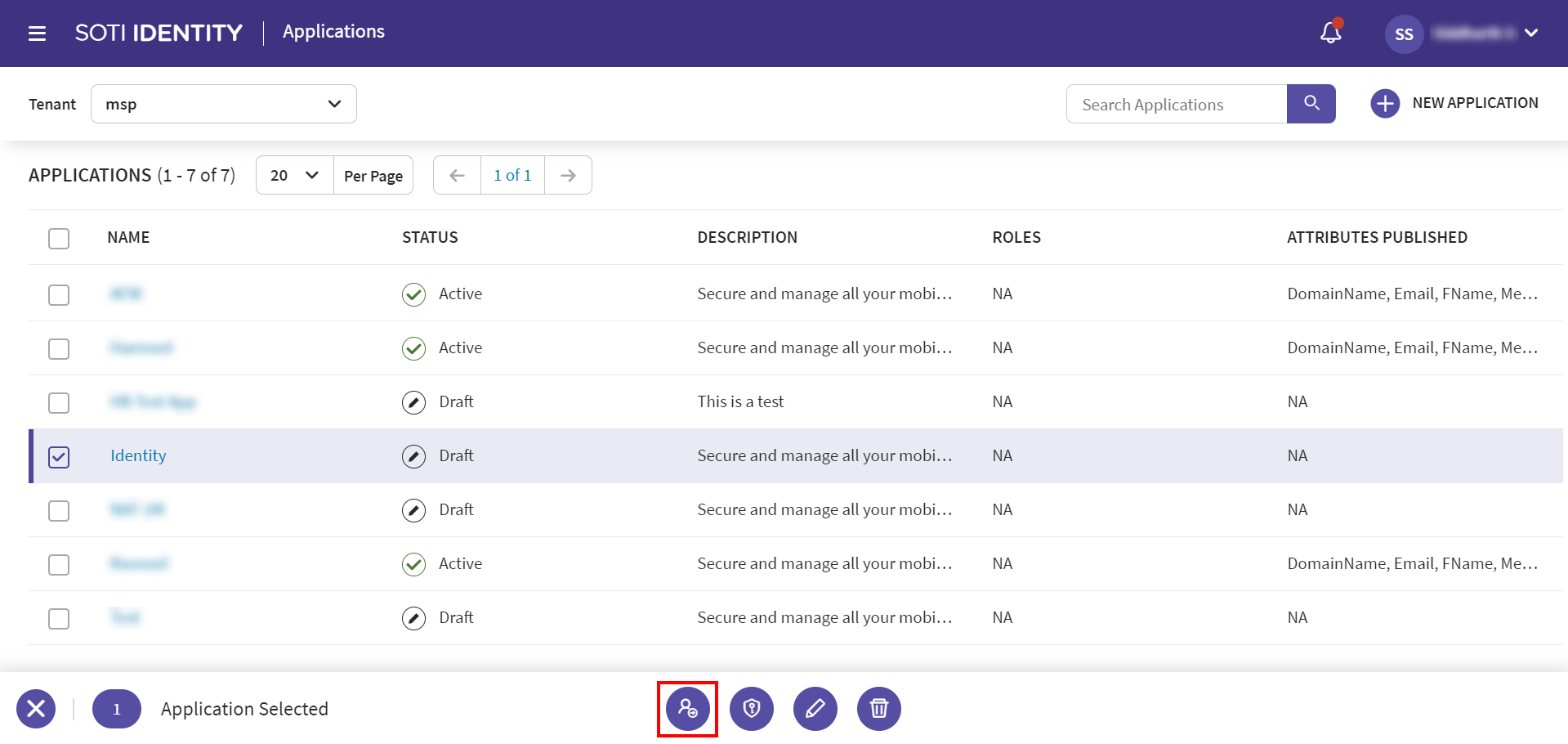Click the ROLES column header
Screen dimensions: 1568x744
point(1016,237)
